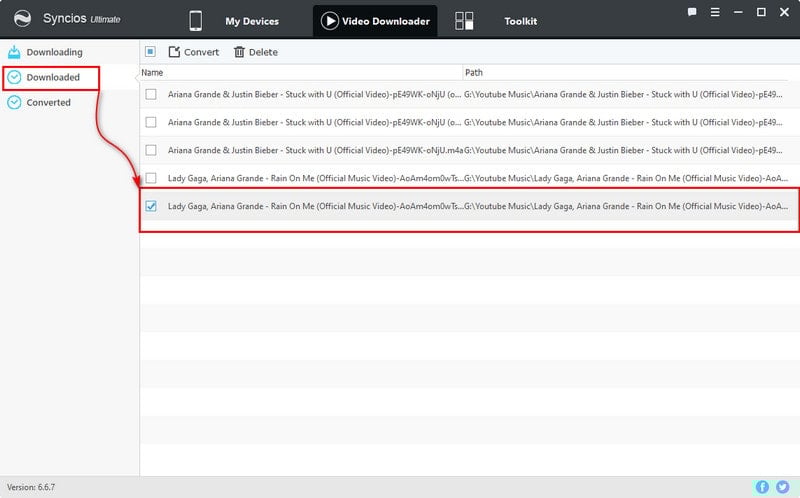800x498 pixels.
Task: Tick the unchecked Rain On Me row checkbox
Action: (x=151, y=178)
